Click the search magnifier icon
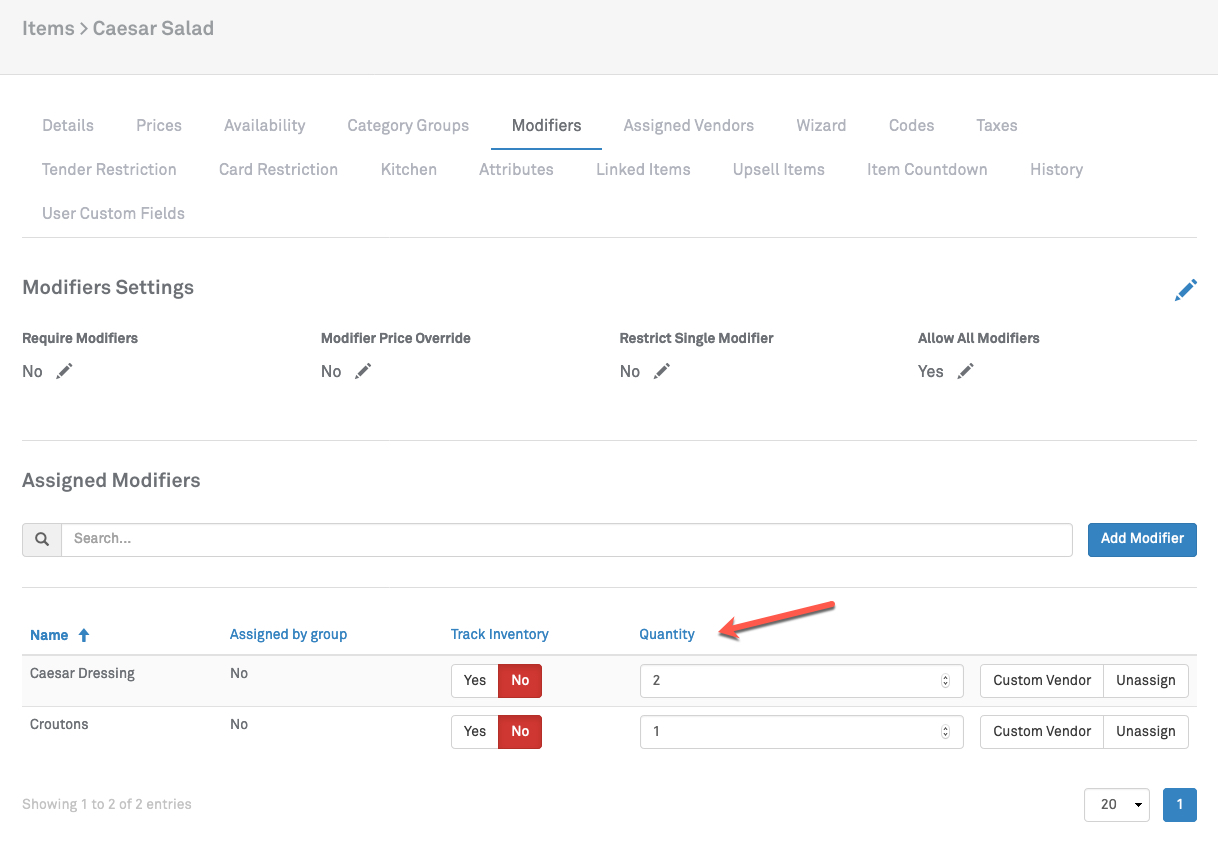The image size is (1218, 847). tap(42, 539)
